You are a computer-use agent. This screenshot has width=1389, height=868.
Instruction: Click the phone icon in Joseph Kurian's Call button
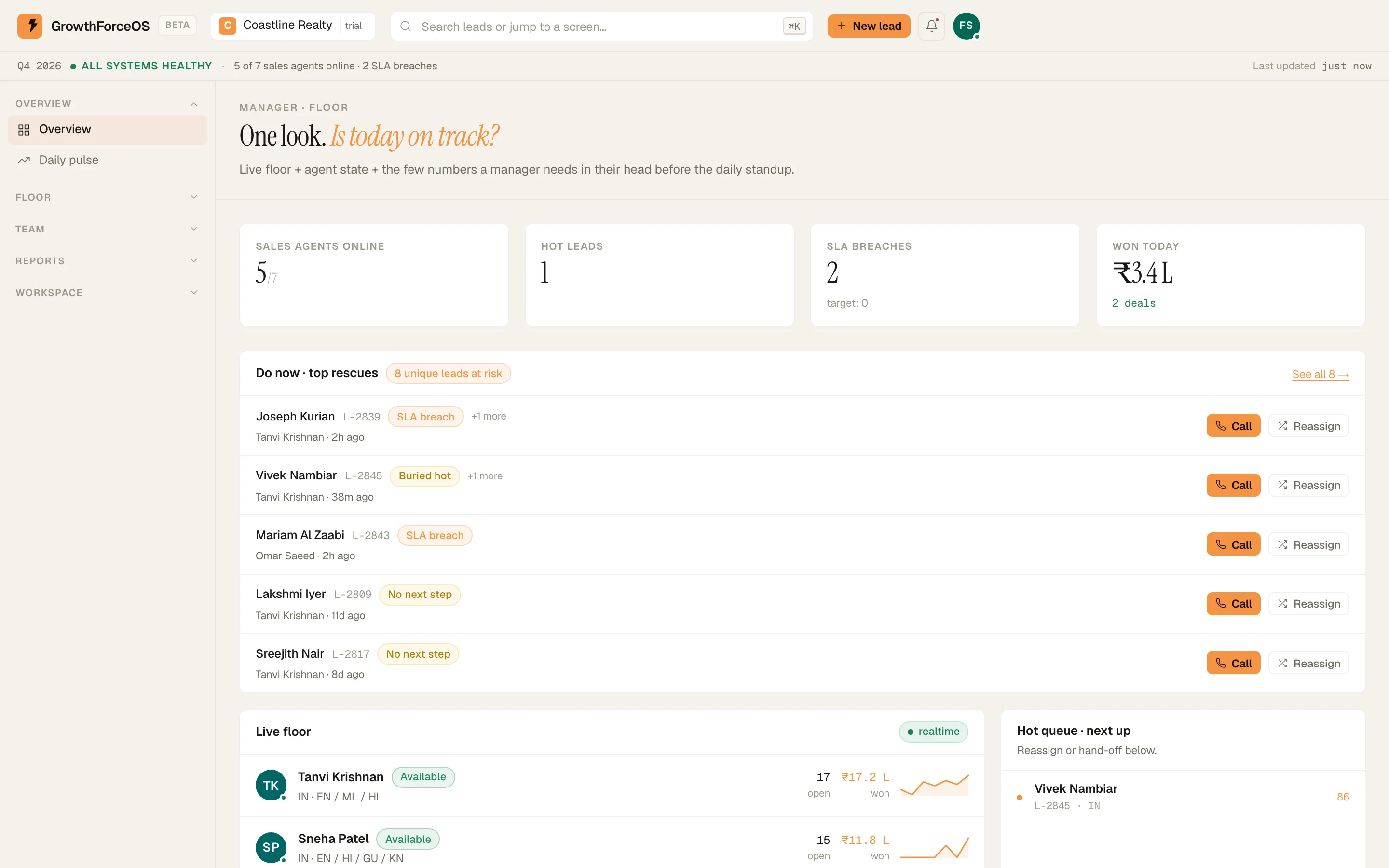click(1221, 426)
